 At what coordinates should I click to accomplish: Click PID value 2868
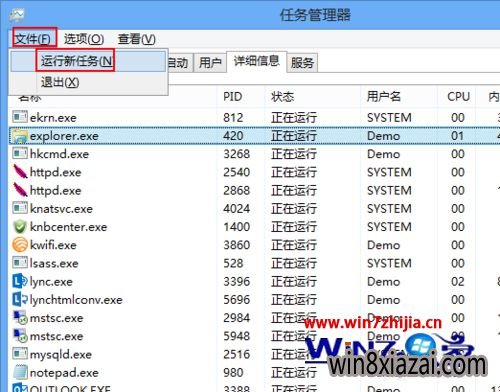tap(237, 190)
